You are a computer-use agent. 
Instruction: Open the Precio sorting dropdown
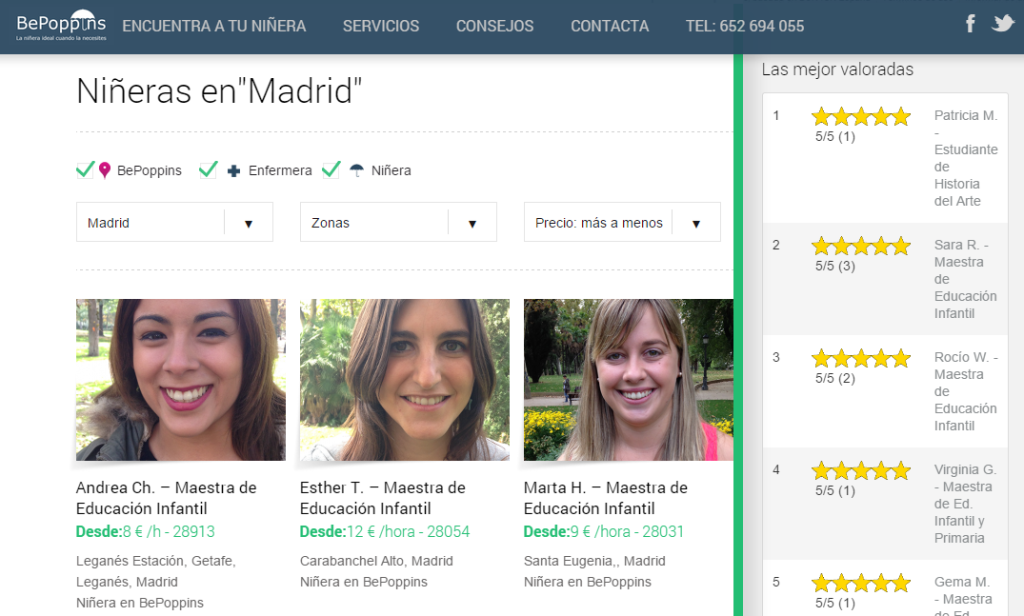click(x=622, y=223)
